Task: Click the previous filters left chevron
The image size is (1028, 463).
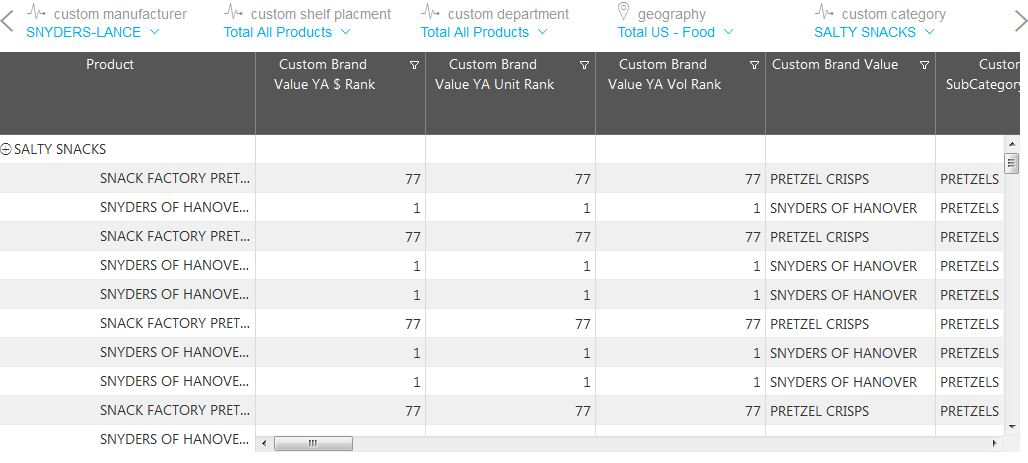Action: coord(7,22)
